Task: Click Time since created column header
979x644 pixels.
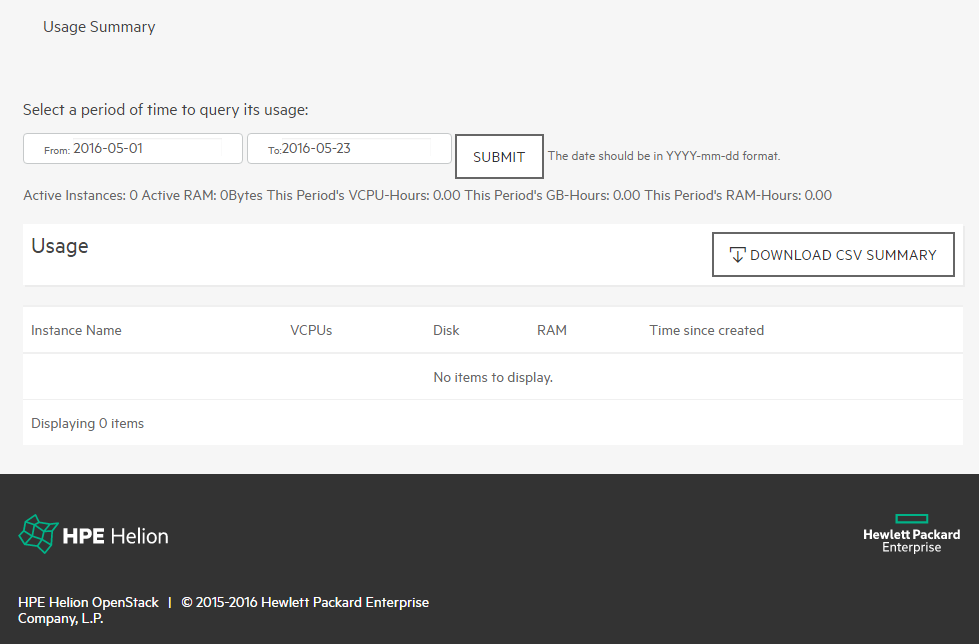Action: pyautogui.click(x=706, y=330)
